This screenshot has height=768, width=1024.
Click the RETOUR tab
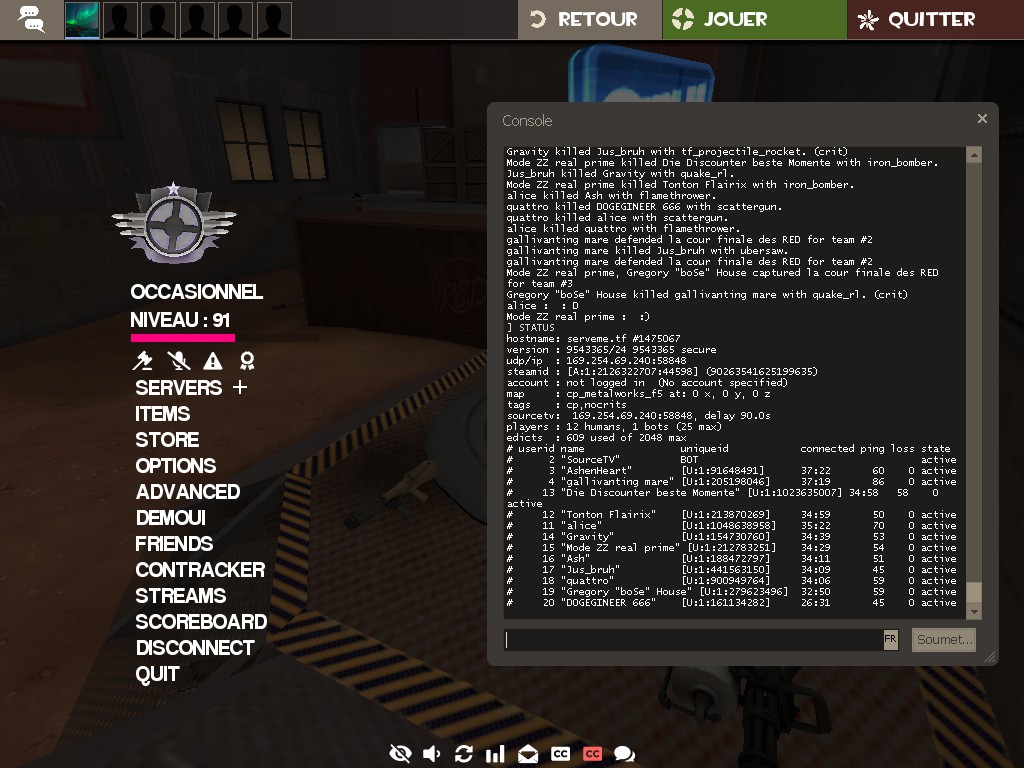pos(589,19)
